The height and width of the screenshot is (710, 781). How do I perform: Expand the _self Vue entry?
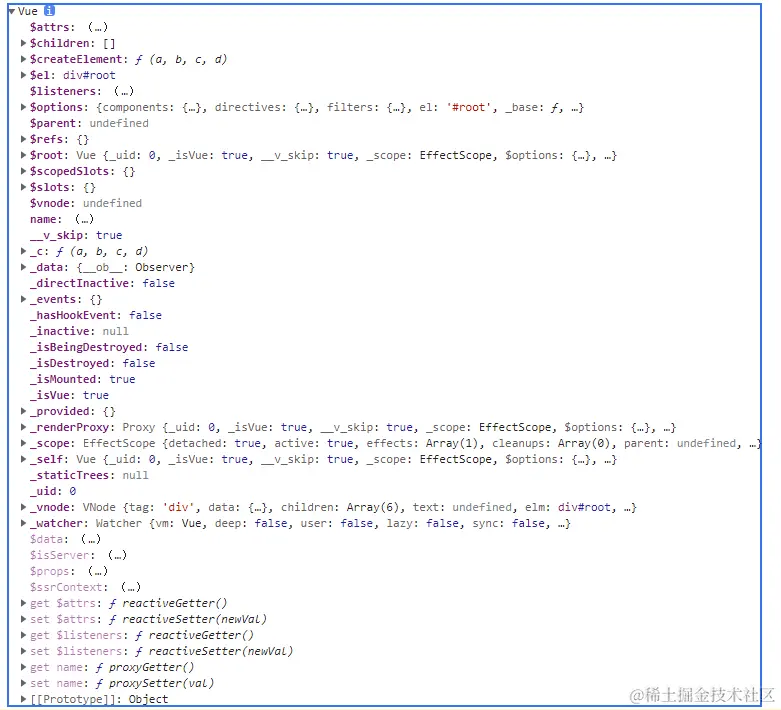coord(23,459)
